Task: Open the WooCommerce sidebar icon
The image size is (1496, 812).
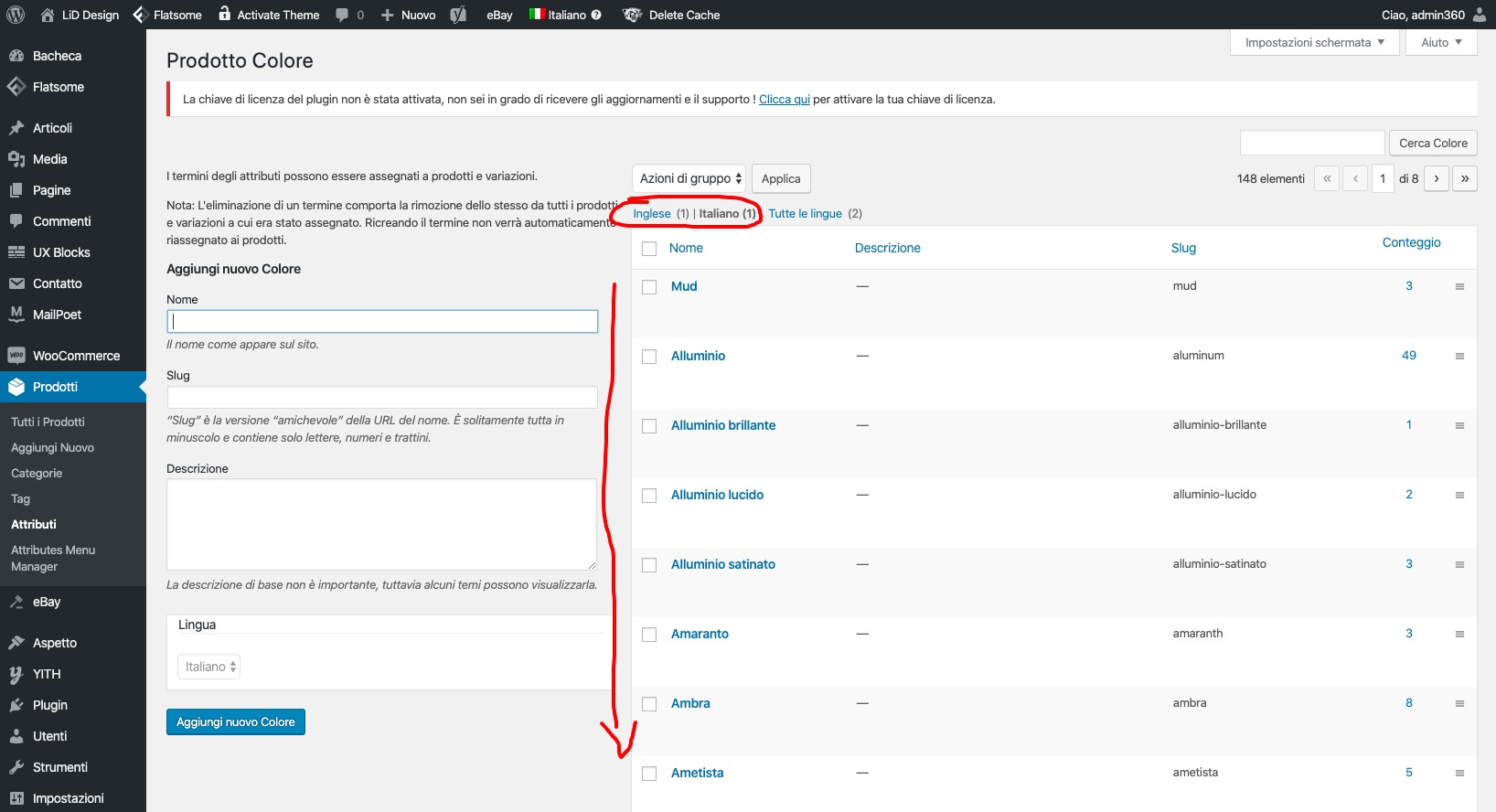Action: click(16, 356)
